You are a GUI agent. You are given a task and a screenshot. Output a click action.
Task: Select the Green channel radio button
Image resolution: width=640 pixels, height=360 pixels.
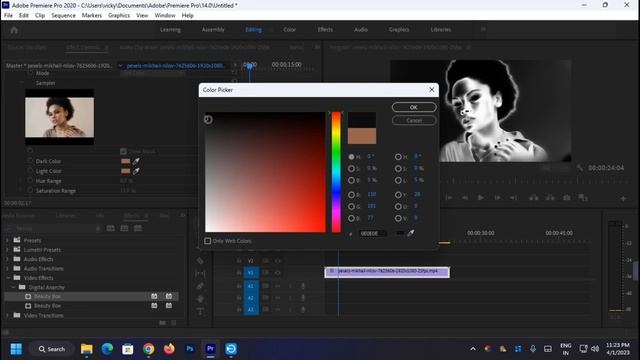351,207
